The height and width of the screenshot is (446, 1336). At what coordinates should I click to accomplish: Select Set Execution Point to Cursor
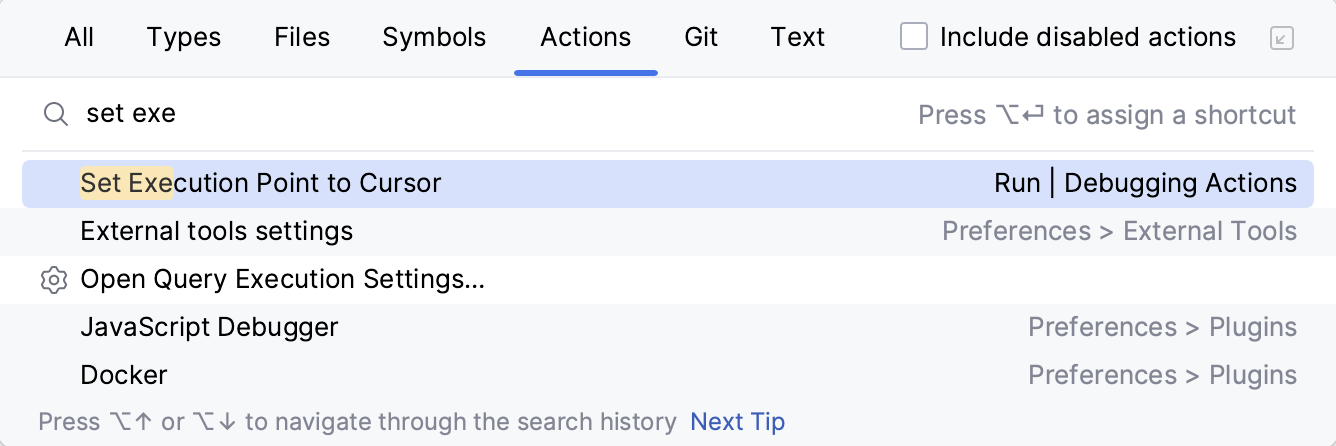[261, 184]
